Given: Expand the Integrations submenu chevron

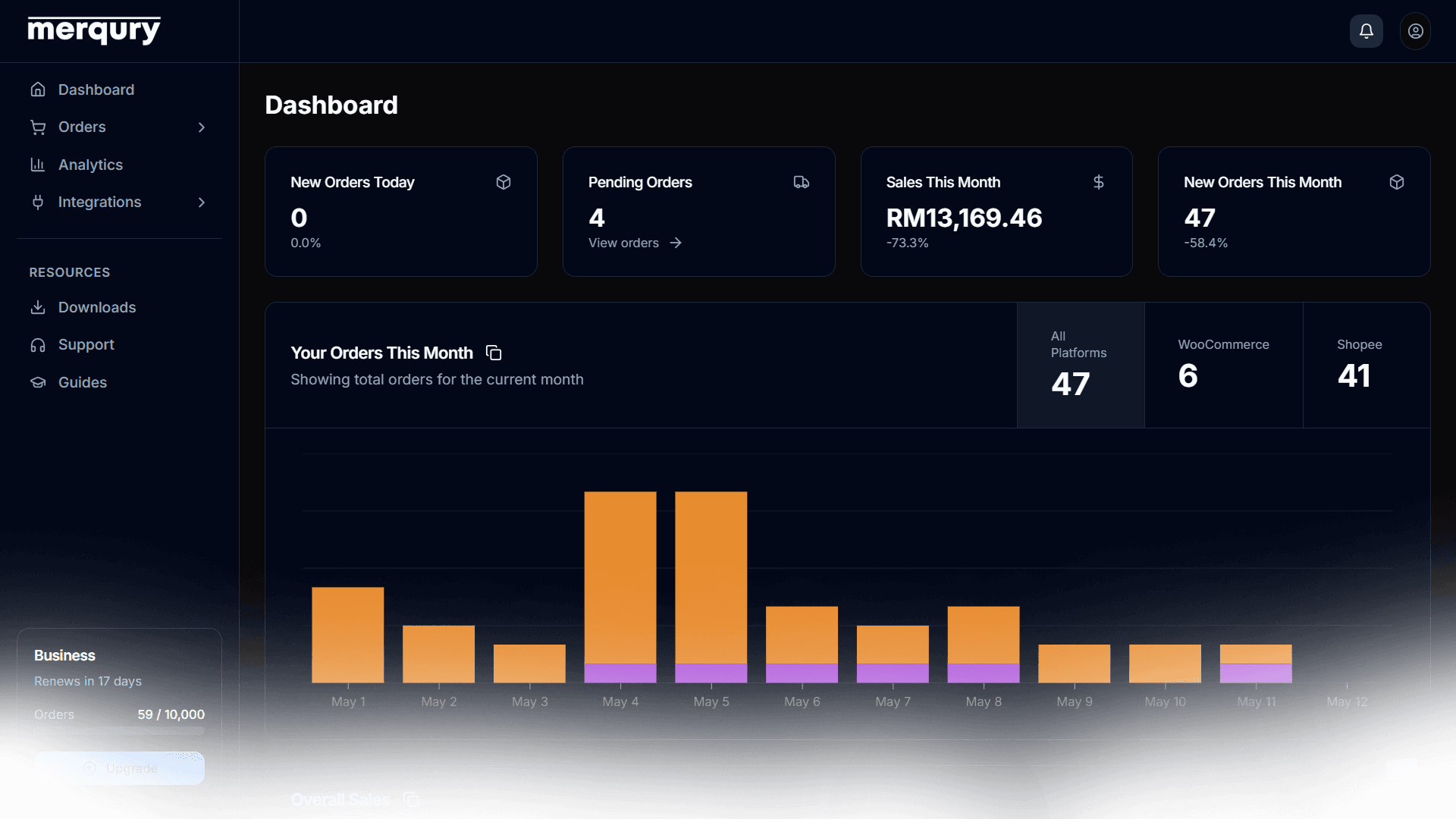Looking at the screenshot, I should 202,202.
